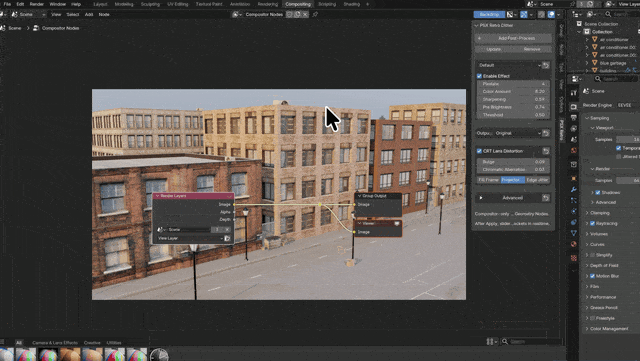Toggle the Shadows checkbox
Viewport: 640px width, 361px height.
tap(598, 192)
